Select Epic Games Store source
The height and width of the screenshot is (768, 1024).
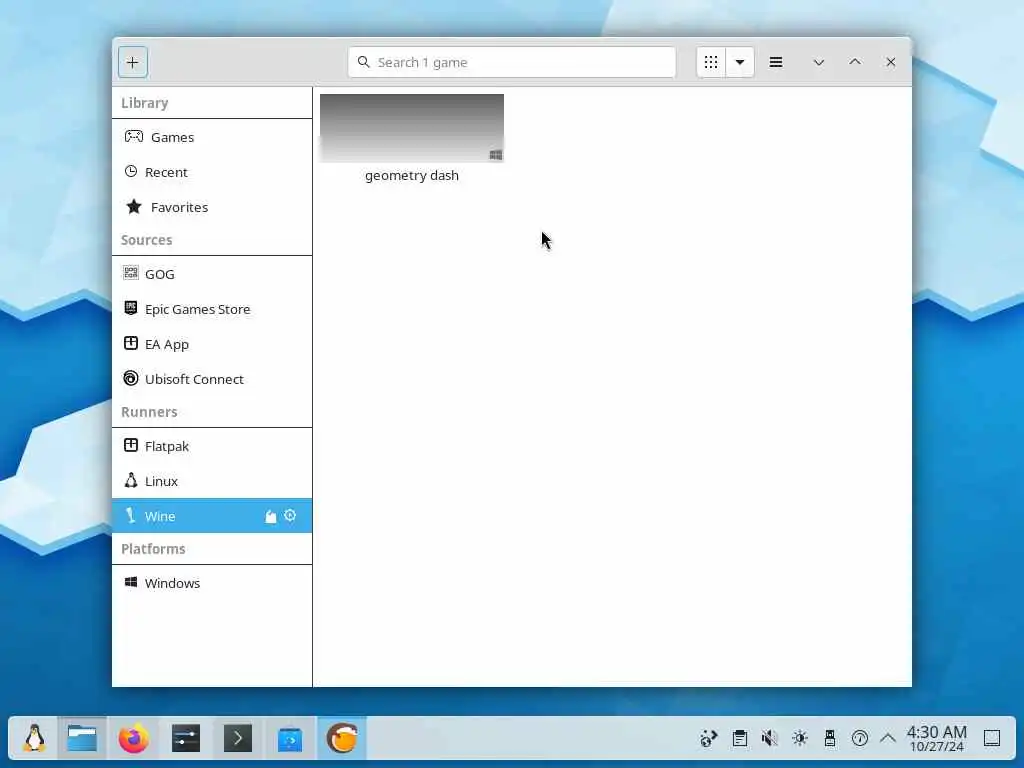pos(212,310)
